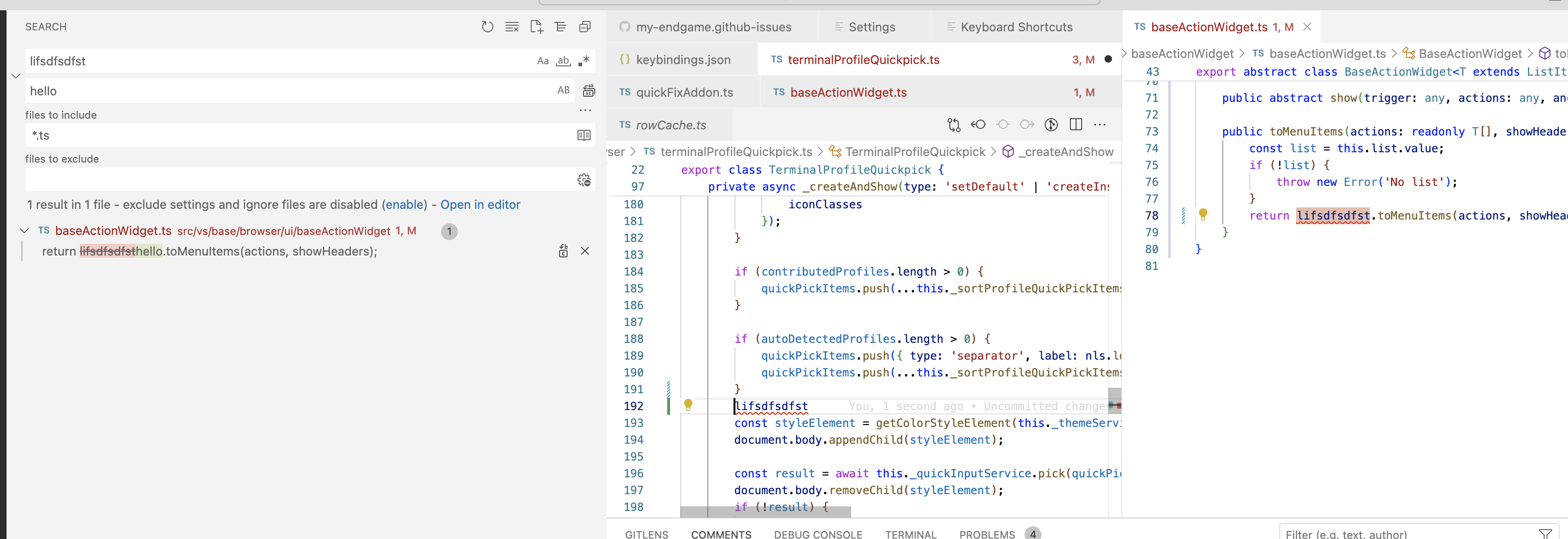Click the Open Changes compare icon
1568x539 pixels.
coord(954,125)
